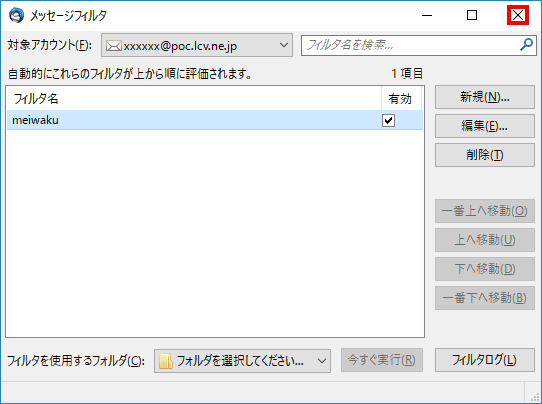
Task: Click the 編集(E)... button
Action: click(x=485, y=126)
